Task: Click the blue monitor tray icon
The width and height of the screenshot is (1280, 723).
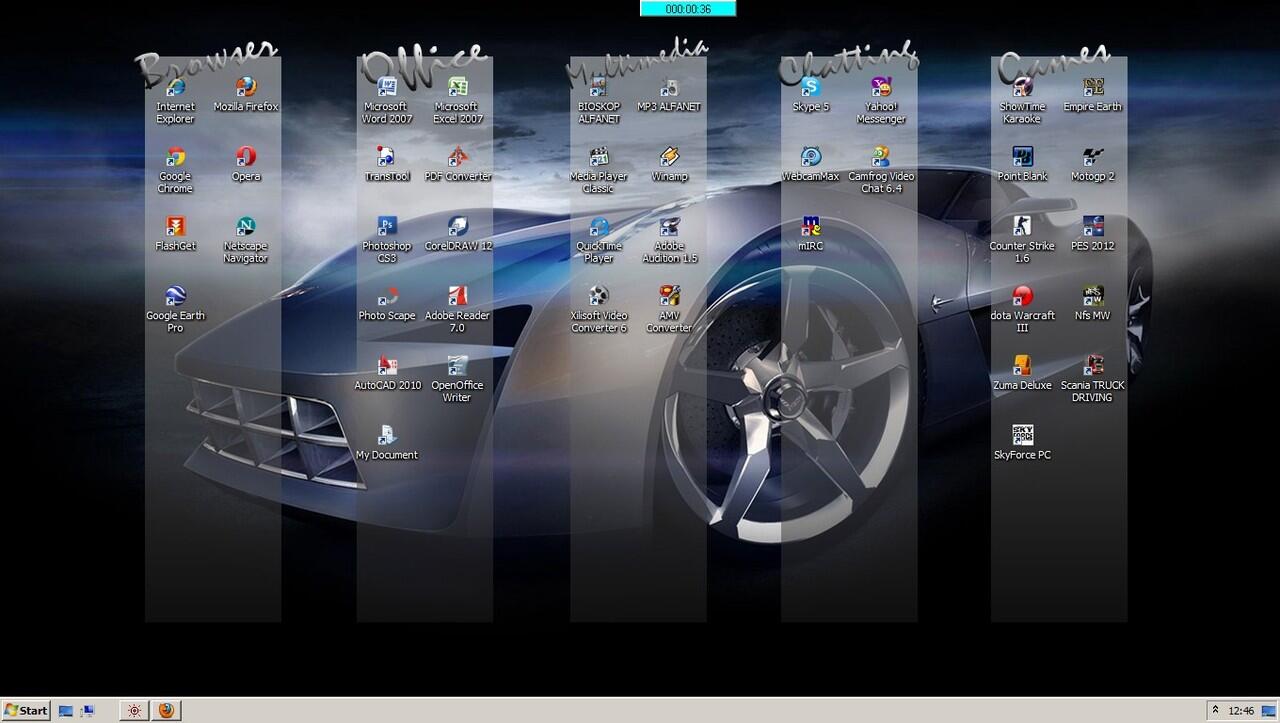Action: (x=1267, y=711)
